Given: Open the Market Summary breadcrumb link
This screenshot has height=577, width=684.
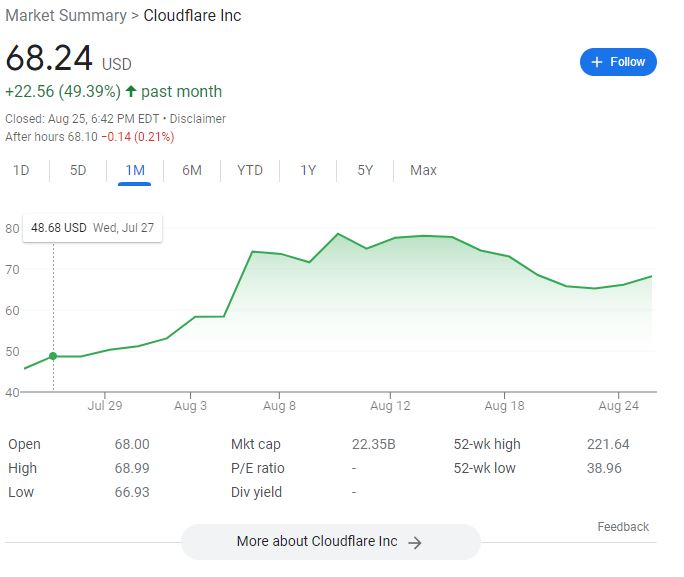Looking at the screenshot, I should pos(66,16).
